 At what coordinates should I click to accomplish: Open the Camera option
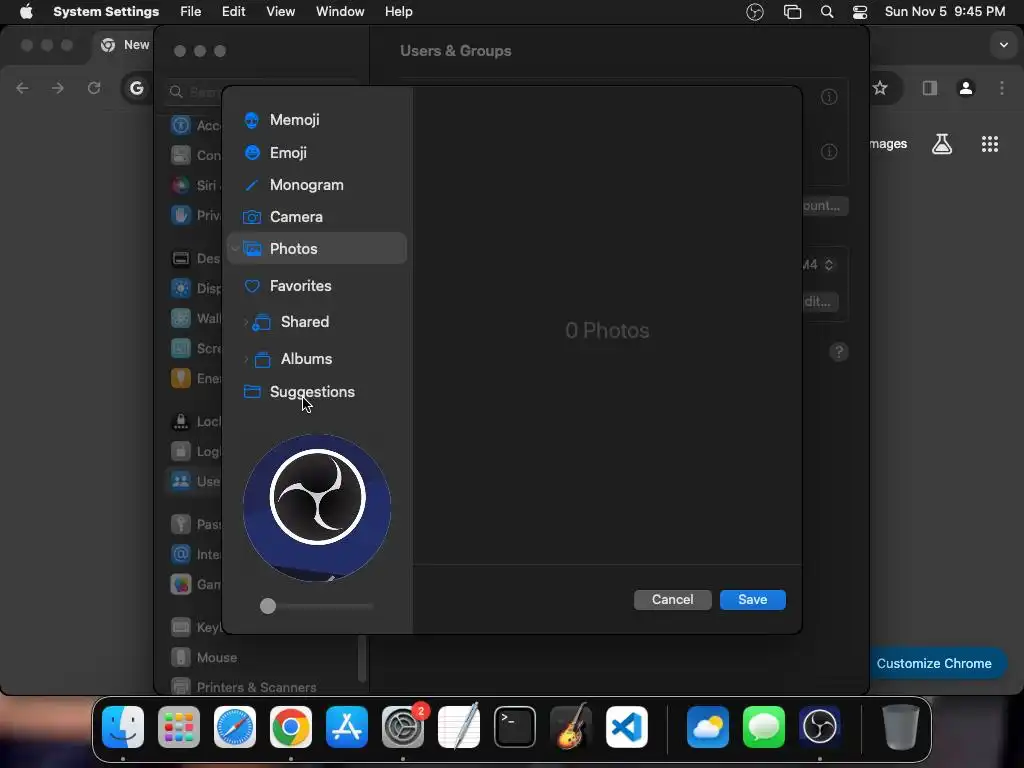click(317, 217)
